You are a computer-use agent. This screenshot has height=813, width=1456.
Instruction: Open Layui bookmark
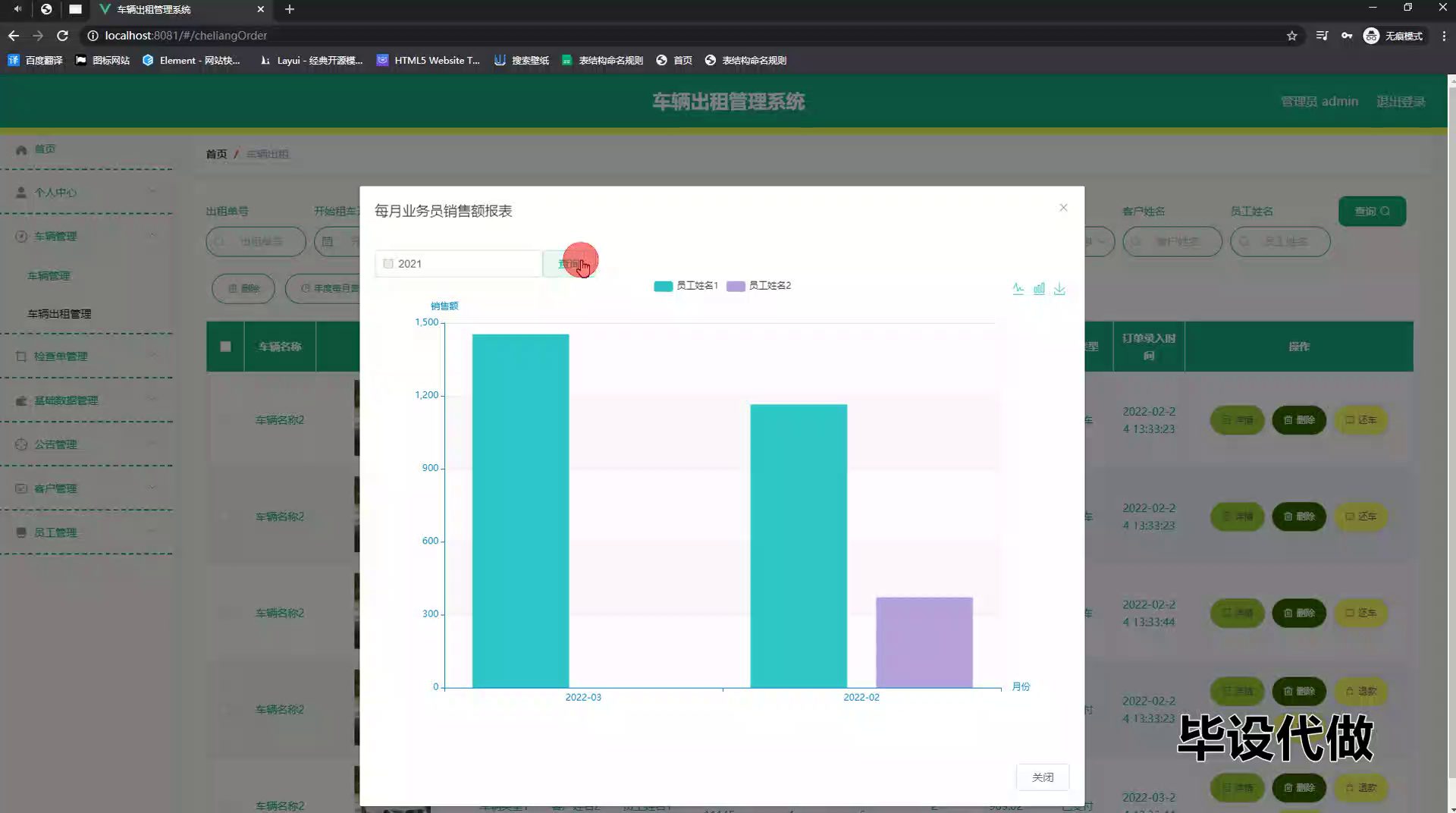(x=311, y=60)
